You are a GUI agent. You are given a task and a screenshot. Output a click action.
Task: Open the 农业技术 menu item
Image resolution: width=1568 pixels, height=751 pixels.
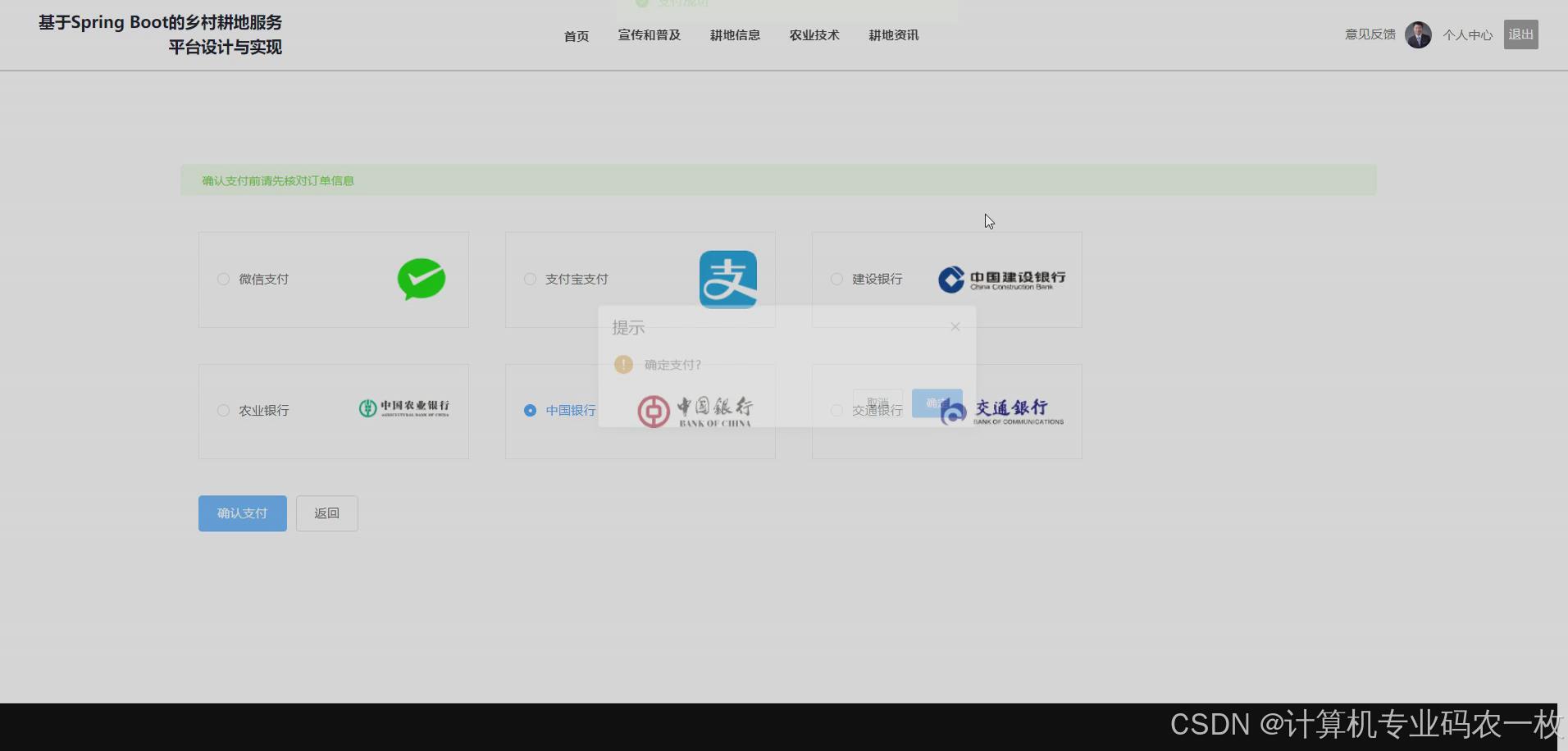pos(814,35)
